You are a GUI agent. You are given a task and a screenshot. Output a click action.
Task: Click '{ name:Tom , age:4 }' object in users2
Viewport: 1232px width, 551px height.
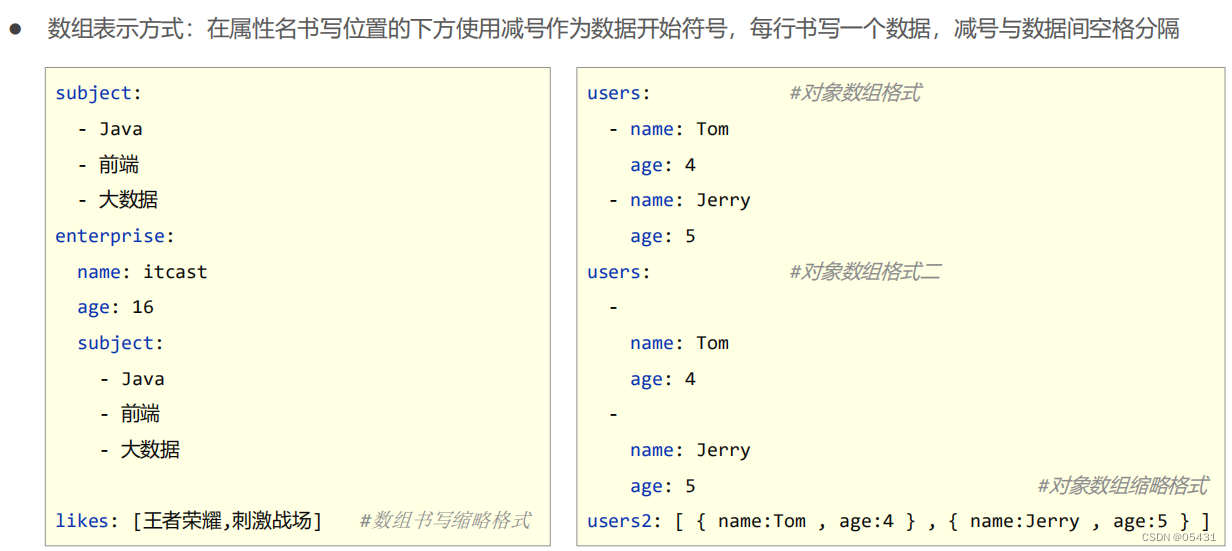(805, 521)
